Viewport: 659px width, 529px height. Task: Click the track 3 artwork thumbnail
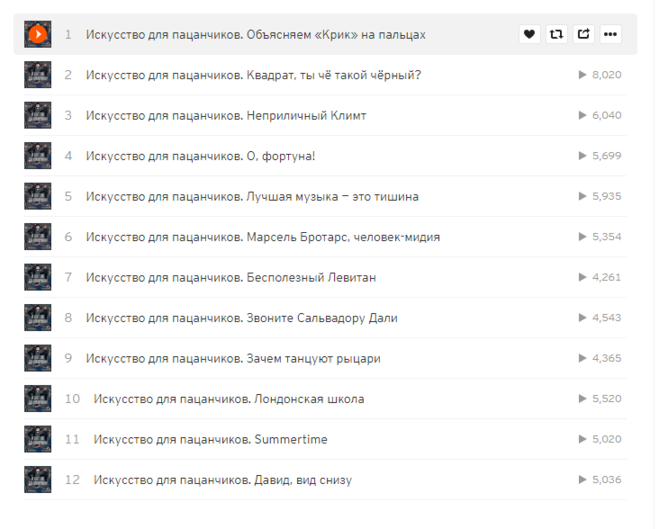click(x=37, y=115)
